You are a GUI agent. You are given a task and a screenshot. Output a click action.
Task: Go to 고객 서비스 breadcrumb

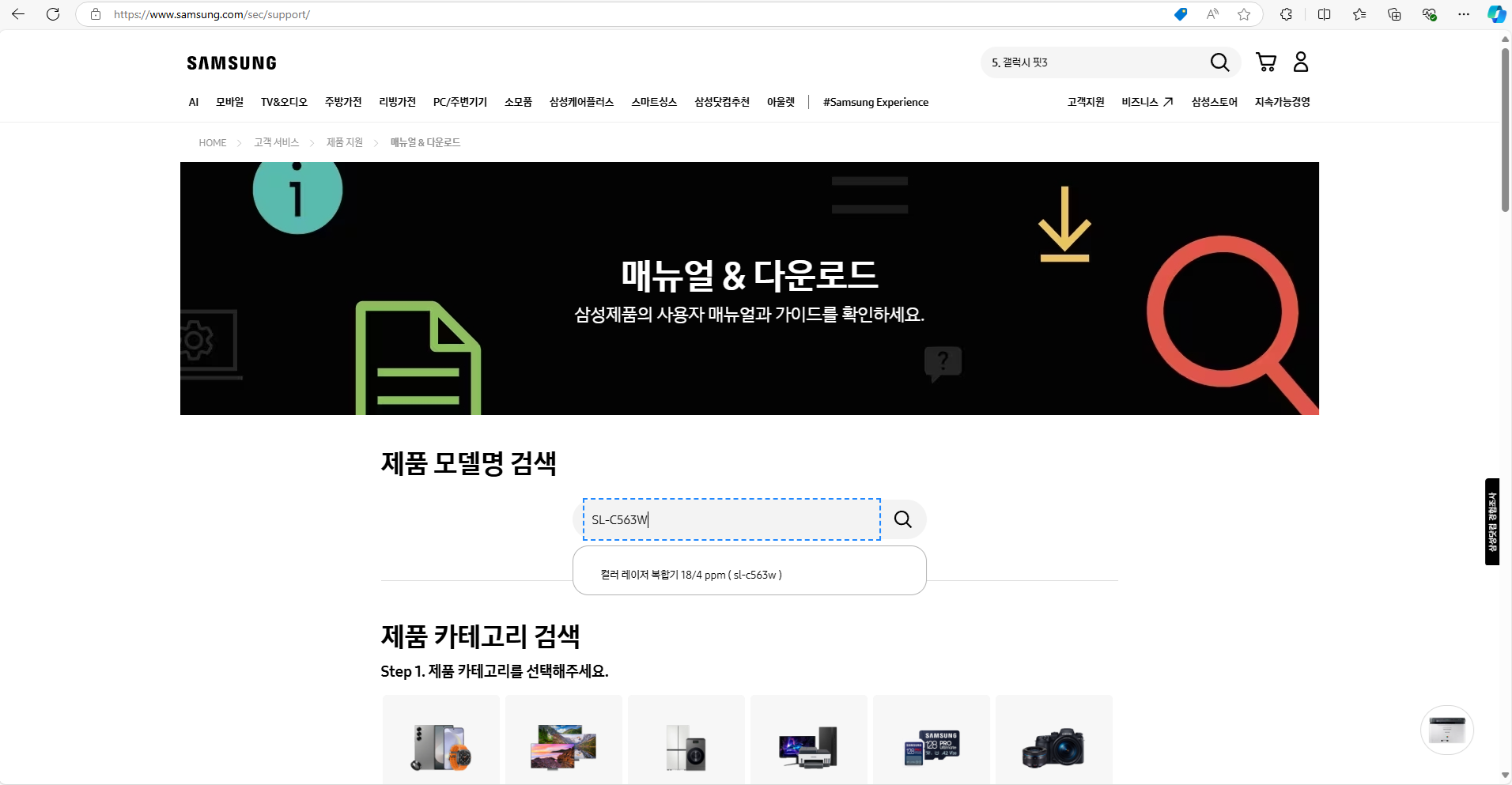[x=277, y=142]
